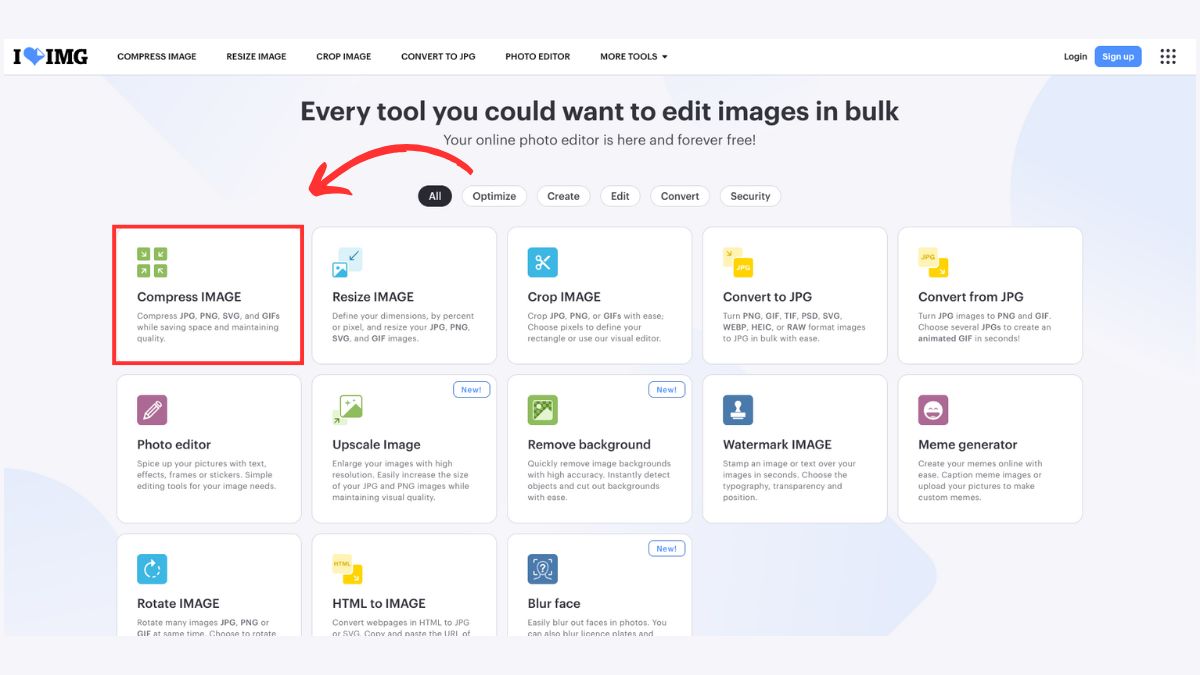The height and width of the screenshot is (675, 1200).
Task: Click the Resize IMAGE icon
Action: coord(347,262)
